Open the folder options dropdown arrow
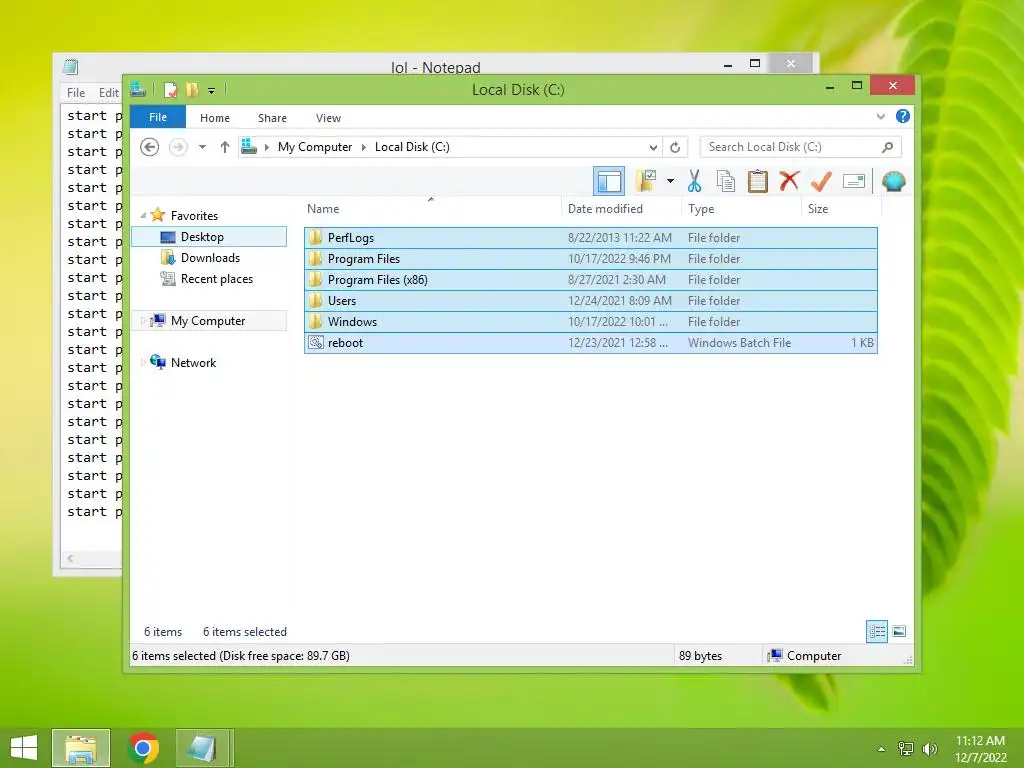This screenshot has width=1024, height=768. (x=670, y=181)
